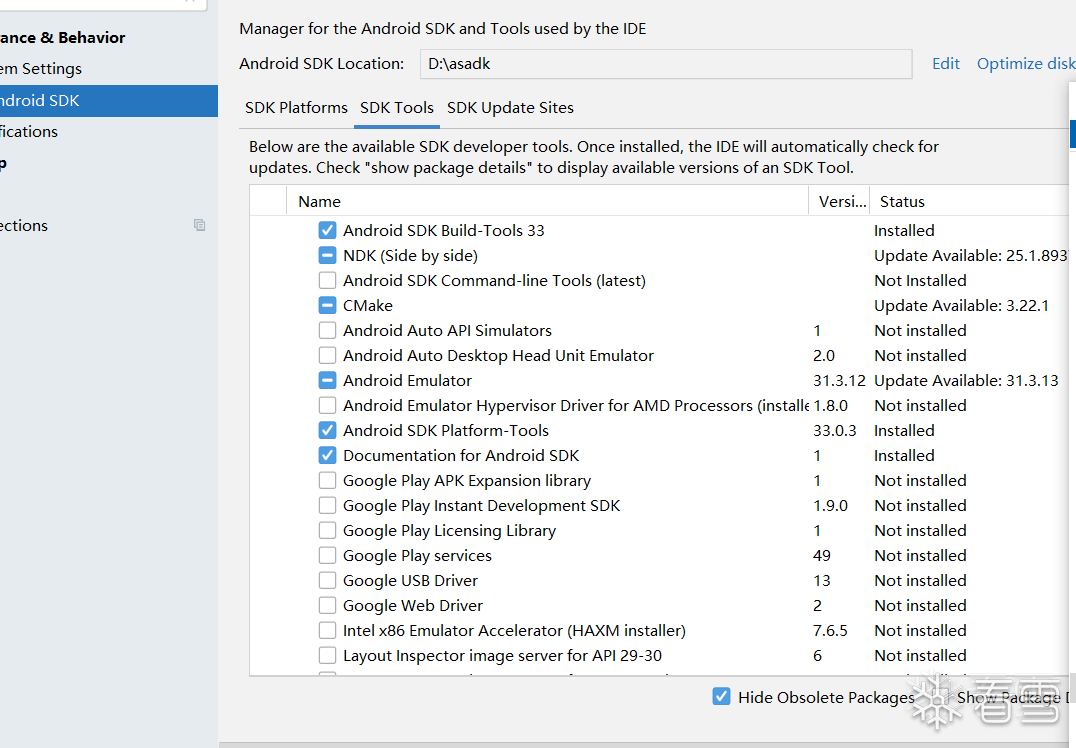Switch to the SDK Platforms tab
1076x748 pixels.
[296, 108]
